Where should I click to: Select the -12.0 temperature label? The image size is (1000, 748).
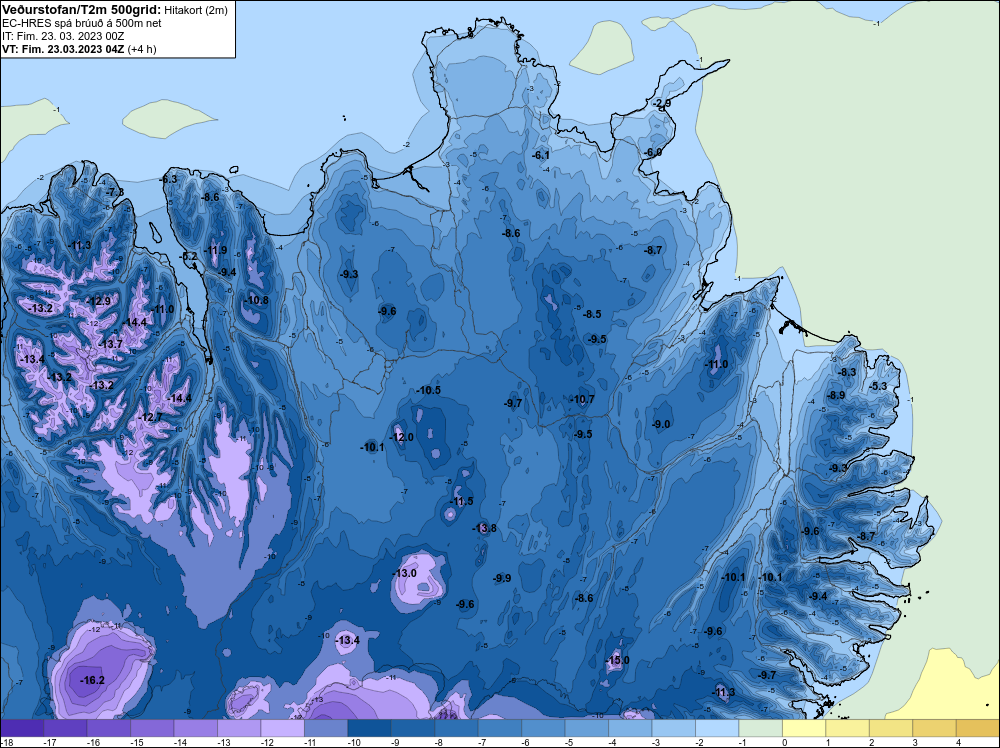(x=402, y=437)
